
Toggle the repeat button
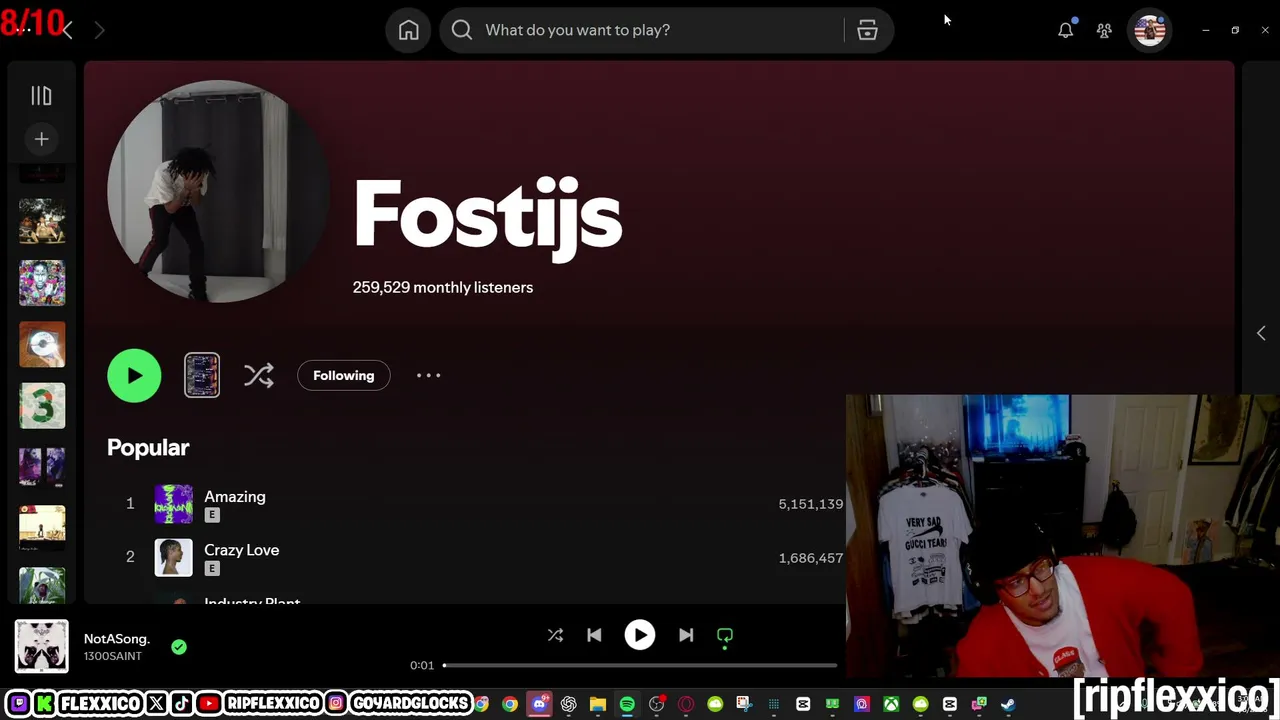tap(725, 635)
